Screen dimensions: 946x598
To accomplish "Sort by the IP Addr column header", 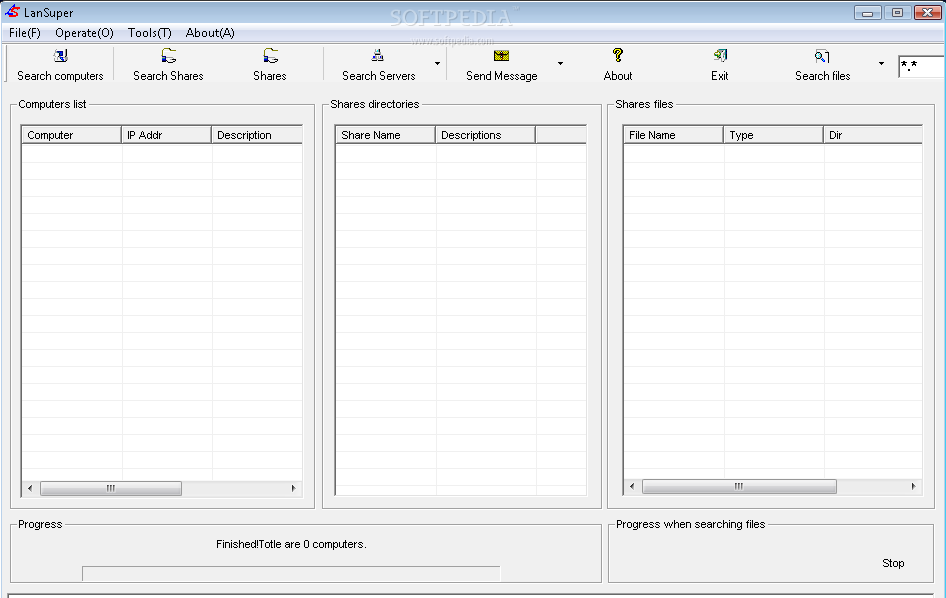I will tap(167, 135).
